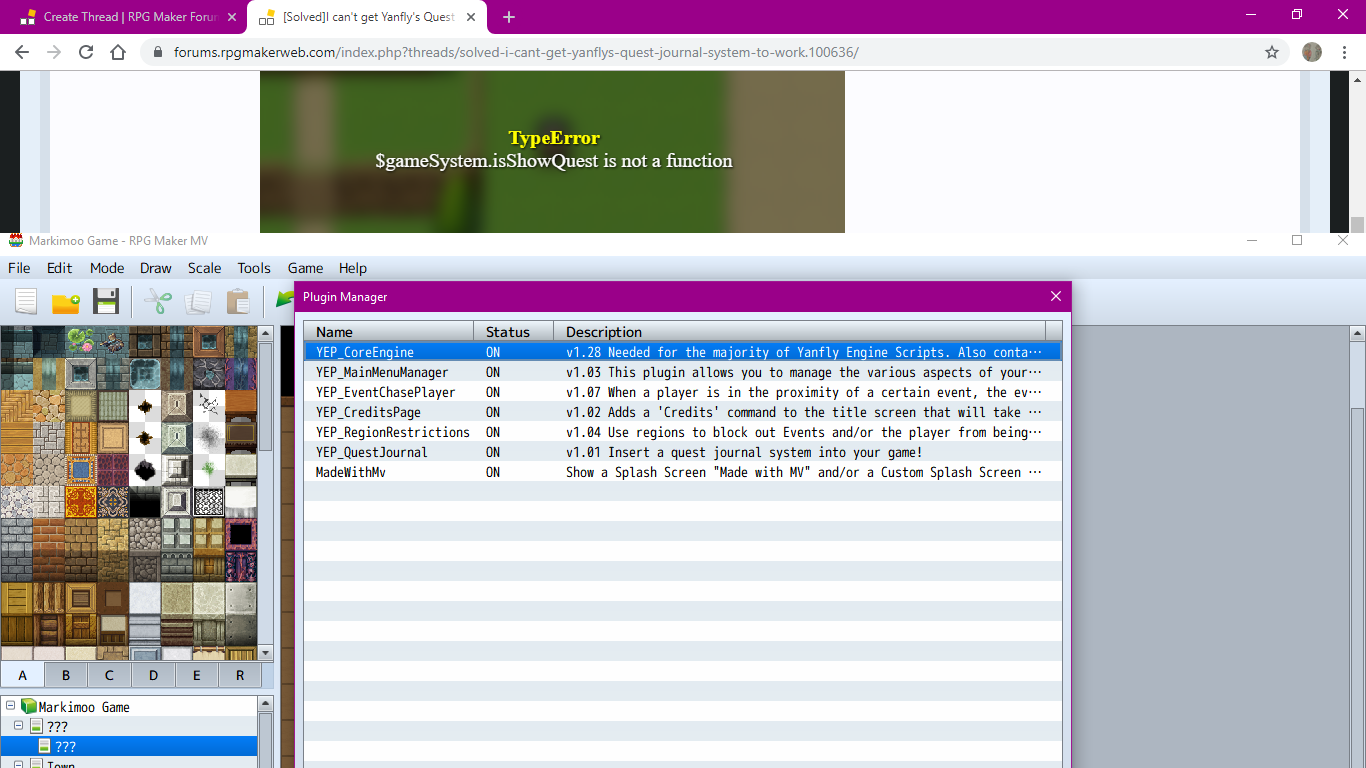Click the green cube icon beside Markimoo Game
Viewport: 1366px width, 768px height.
point(28,706)
